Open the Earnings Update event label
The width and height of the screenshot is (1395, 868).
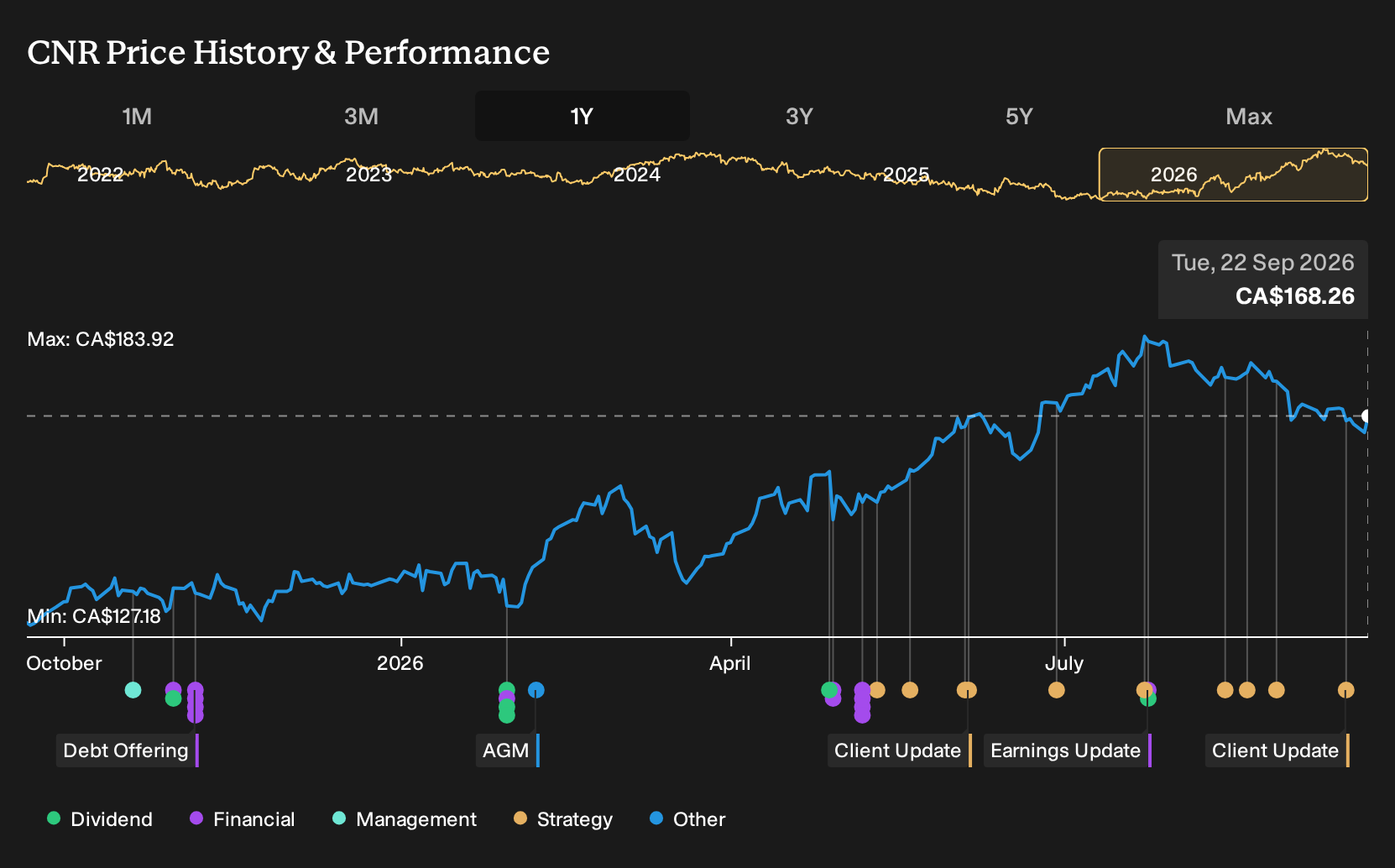pyautogui.click(x=1068, y=750)
